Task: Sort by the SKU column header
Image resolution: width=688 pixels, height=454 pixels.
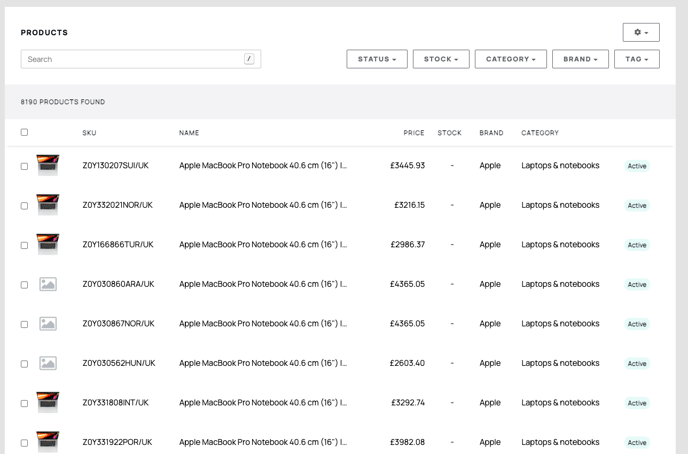Action: tap(89, 133)
